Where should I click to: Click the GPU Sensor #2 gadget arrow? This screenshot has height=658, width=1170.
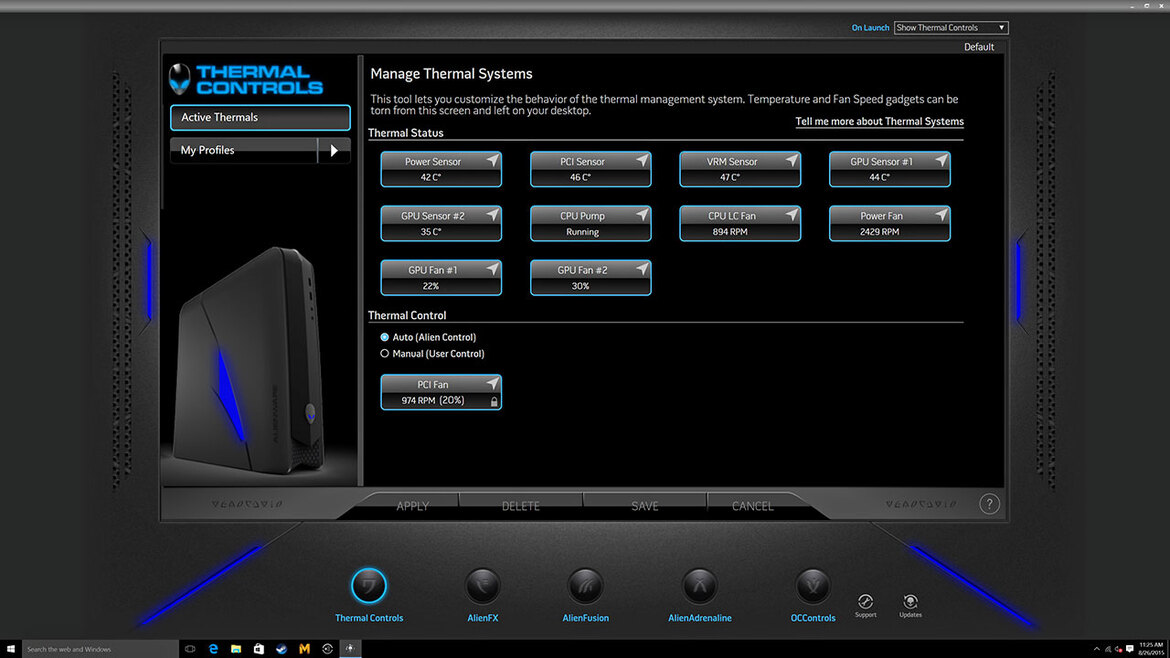tap(492, 215)
